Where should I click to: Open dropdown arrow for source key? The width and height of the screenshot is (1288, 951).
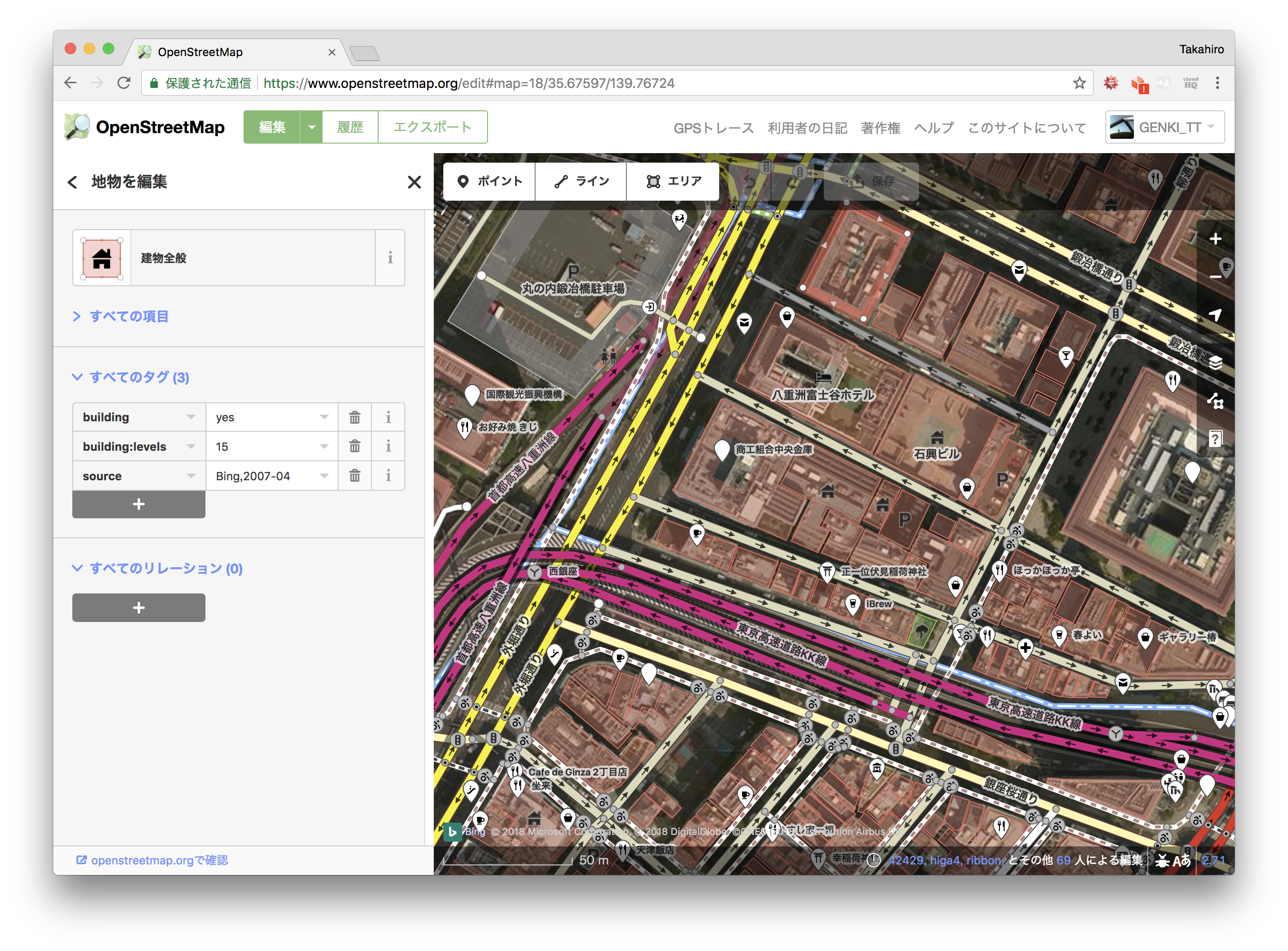click(x=191, y=476)
